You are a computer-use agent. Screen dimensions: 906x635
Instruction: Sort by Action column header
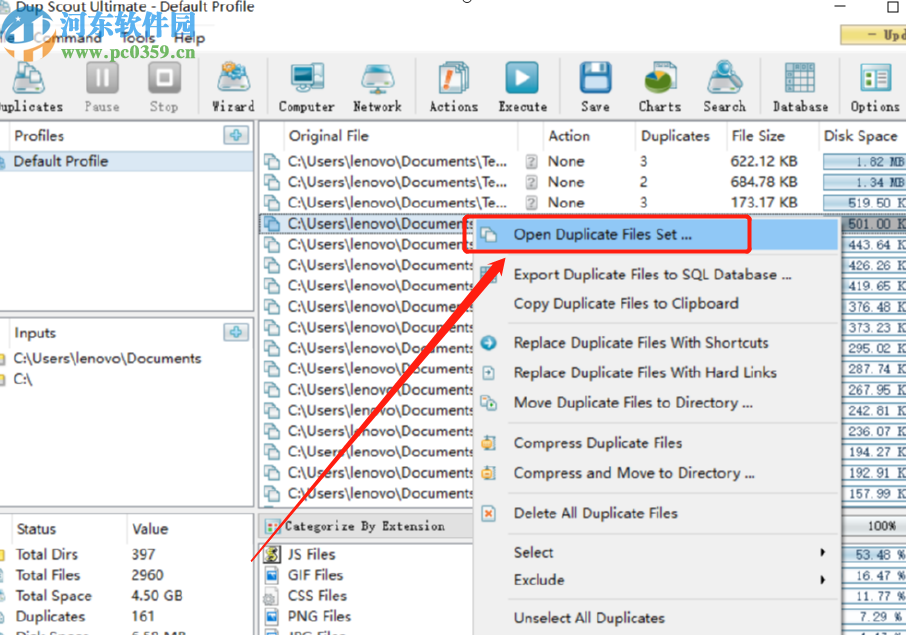(x=569, y=136)
